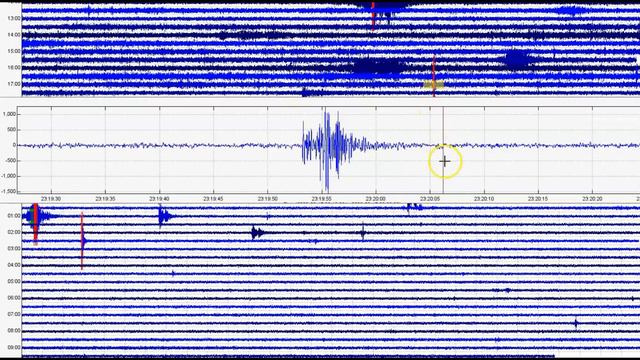
Task: Click the 04:00 hour label in the lower helicorder
Action: 14,265
